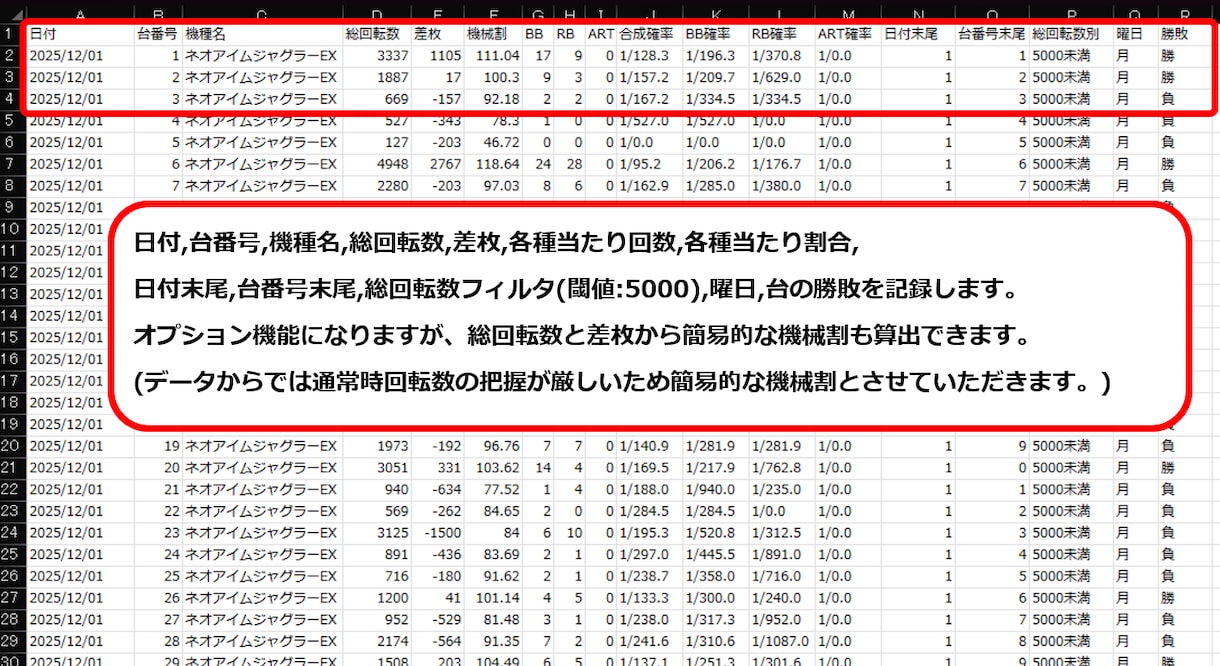Click the cell with value 46.72
The height and width of the screenshot is (666, 1220).
click(493, 142)
